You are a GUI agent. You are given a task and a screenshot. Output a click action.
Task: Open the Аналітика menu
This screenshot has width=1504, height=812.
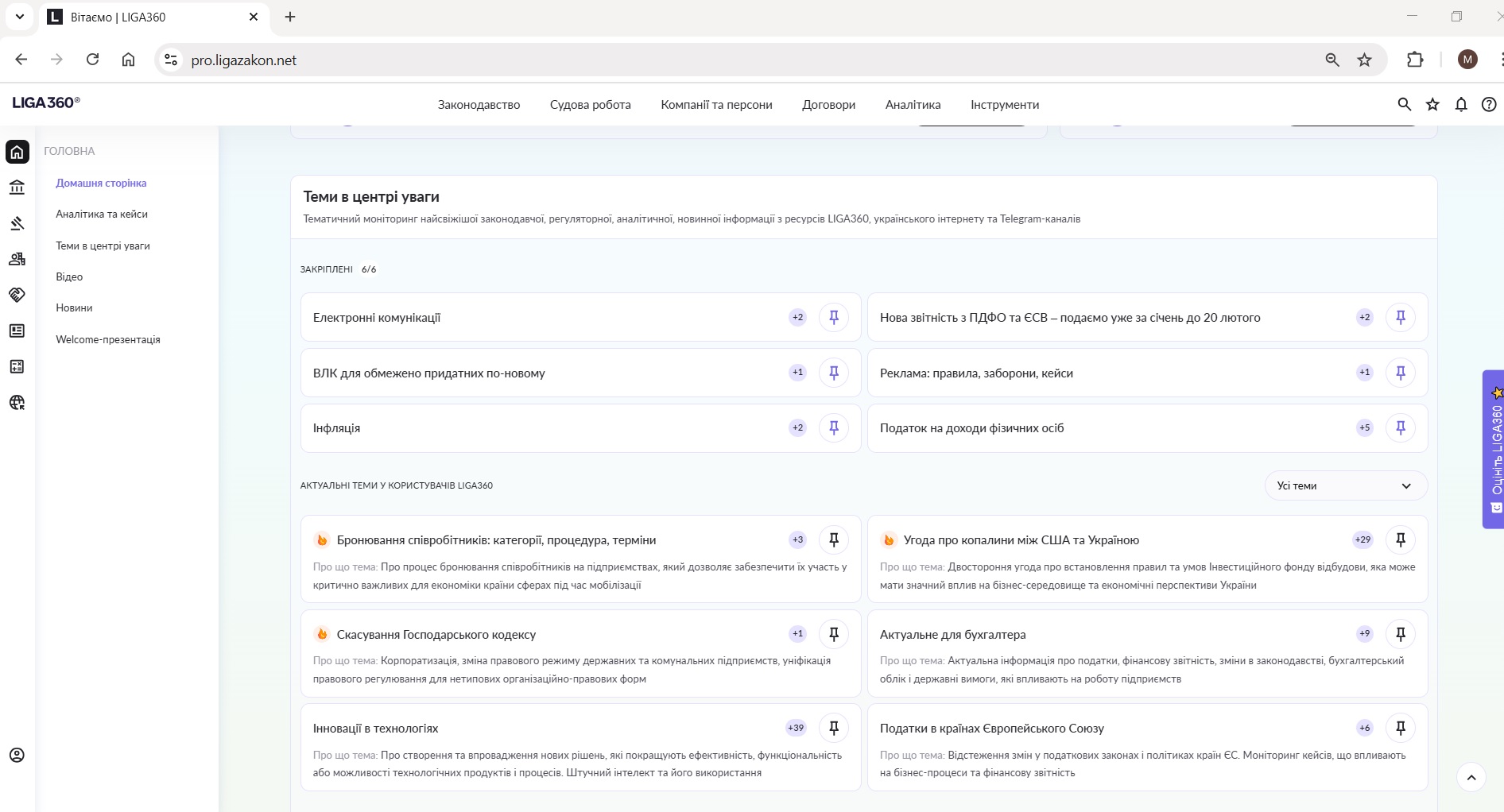coord(913,105)
